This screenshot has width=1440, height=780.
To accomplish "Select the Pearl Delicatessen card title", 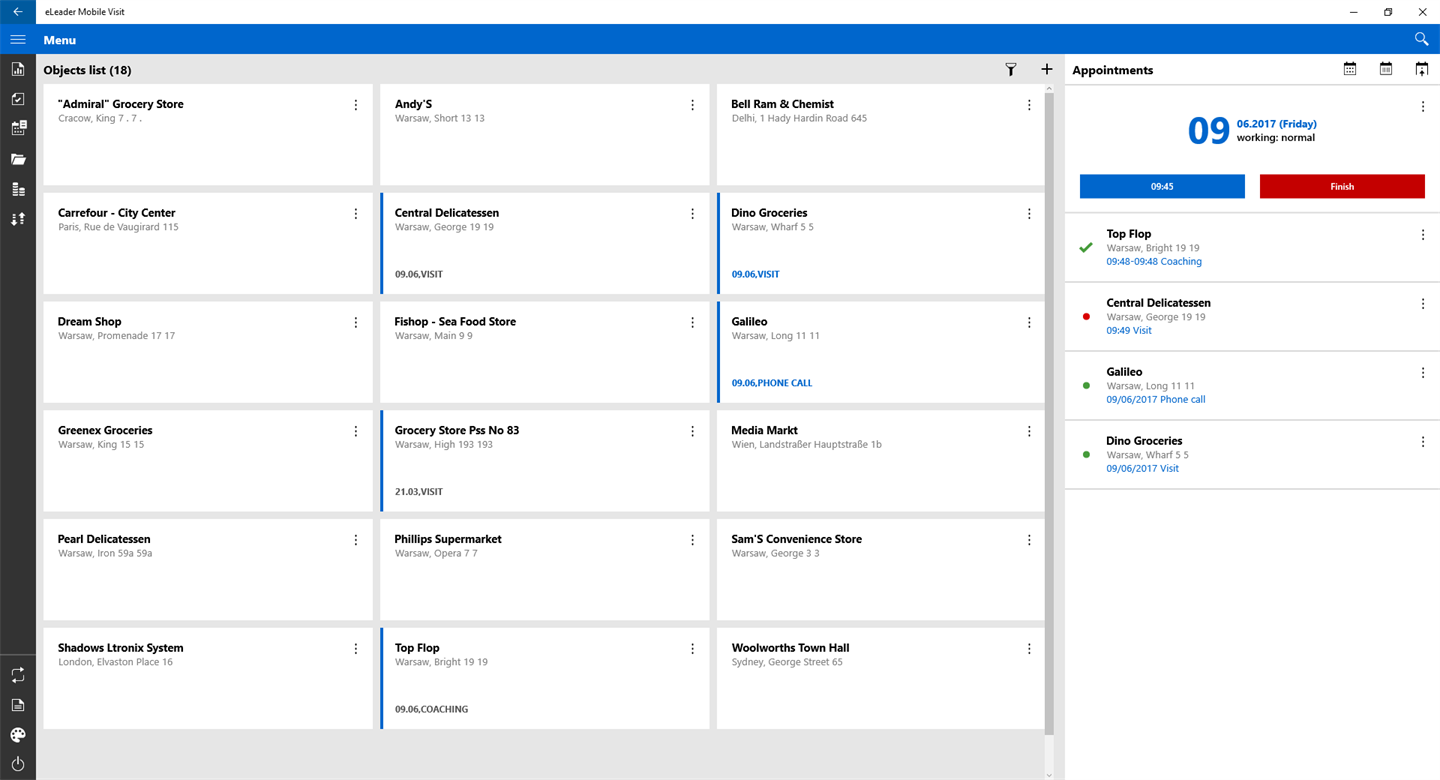I will pos(104,539).
